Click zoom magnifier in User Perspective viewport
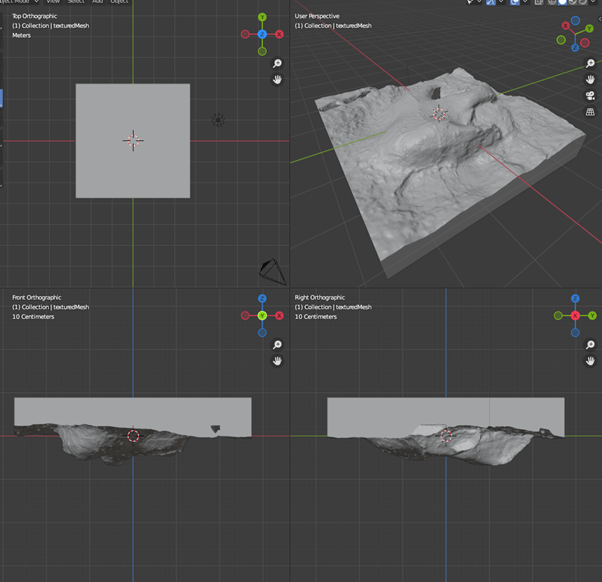 590,63
